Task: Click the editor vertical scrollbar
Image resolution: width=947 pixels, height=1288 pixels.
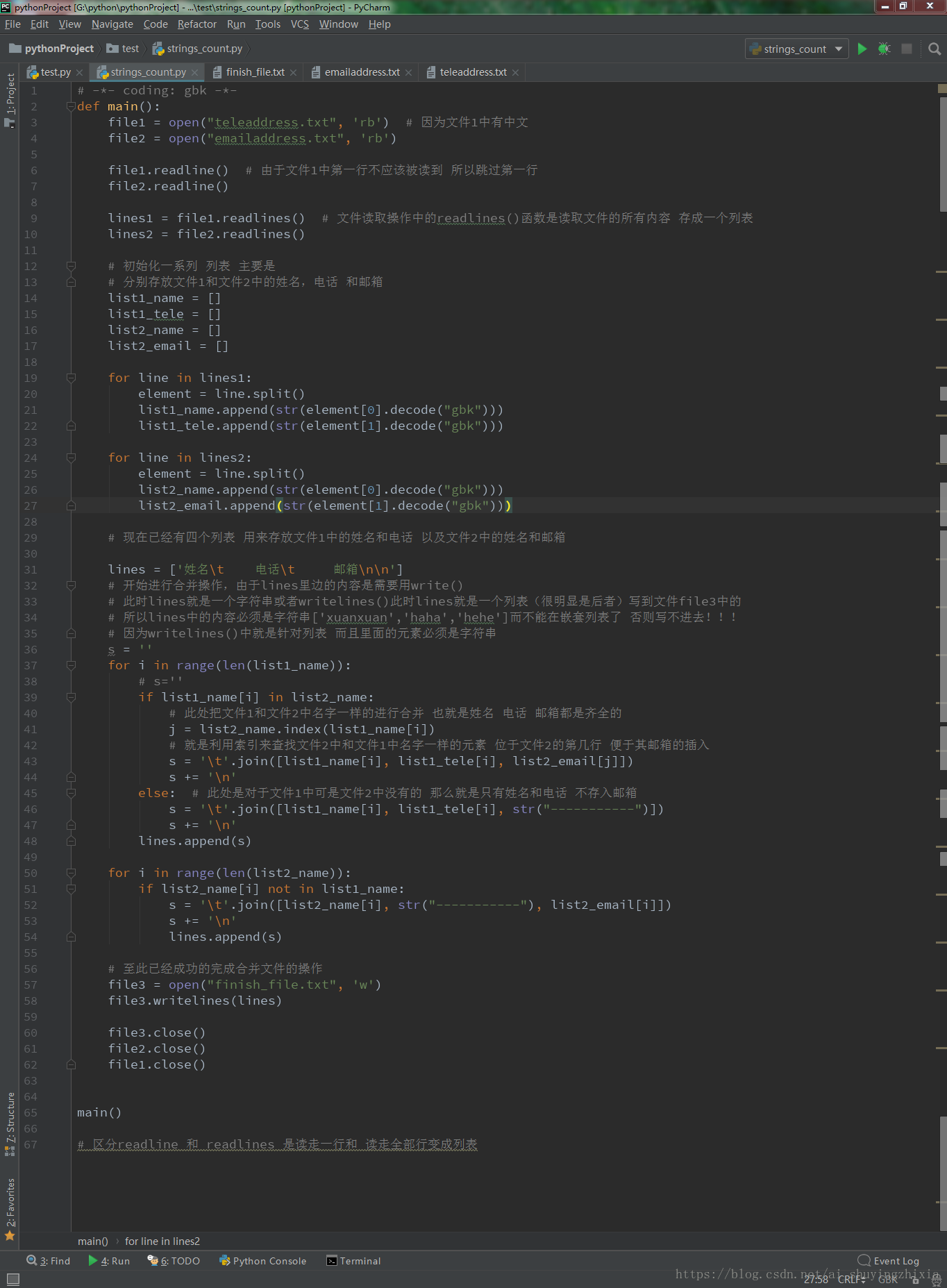Action: 943,153
